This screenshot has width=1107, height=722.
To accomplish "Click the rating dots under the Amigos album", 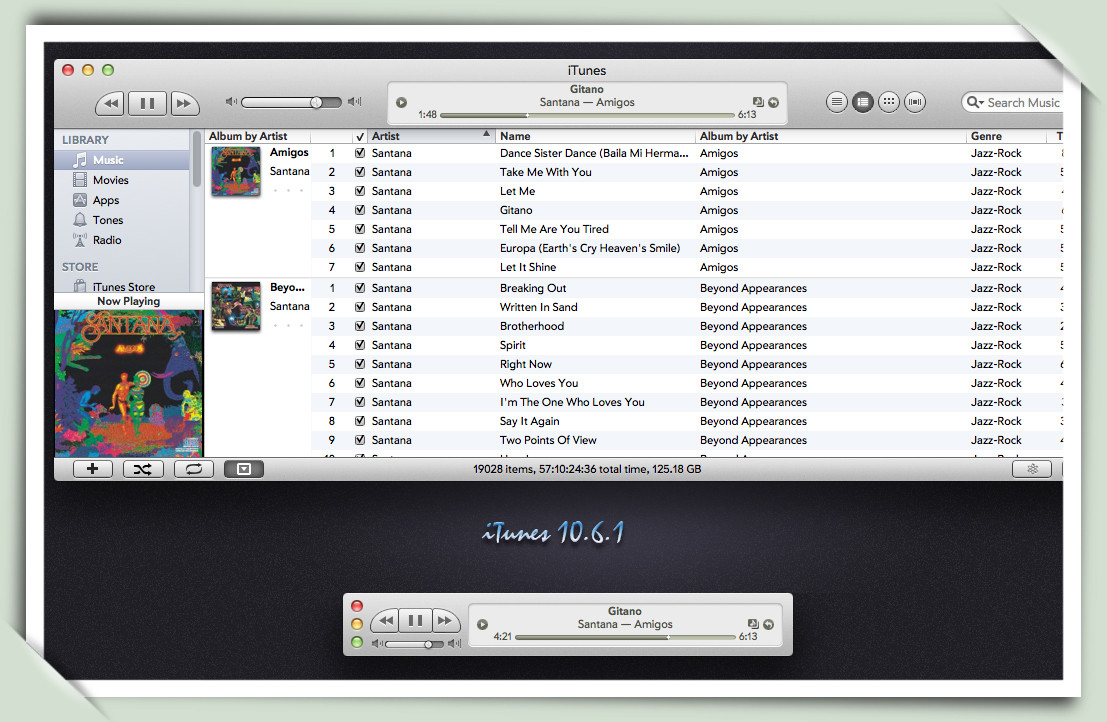I will pos(288,191).
